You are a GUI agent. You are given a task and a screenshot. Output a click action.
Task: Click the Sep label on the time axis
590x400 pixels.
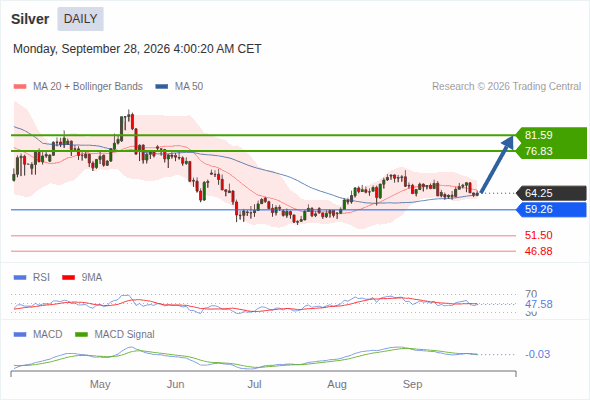pyautogui.click(x=412, y=384)
